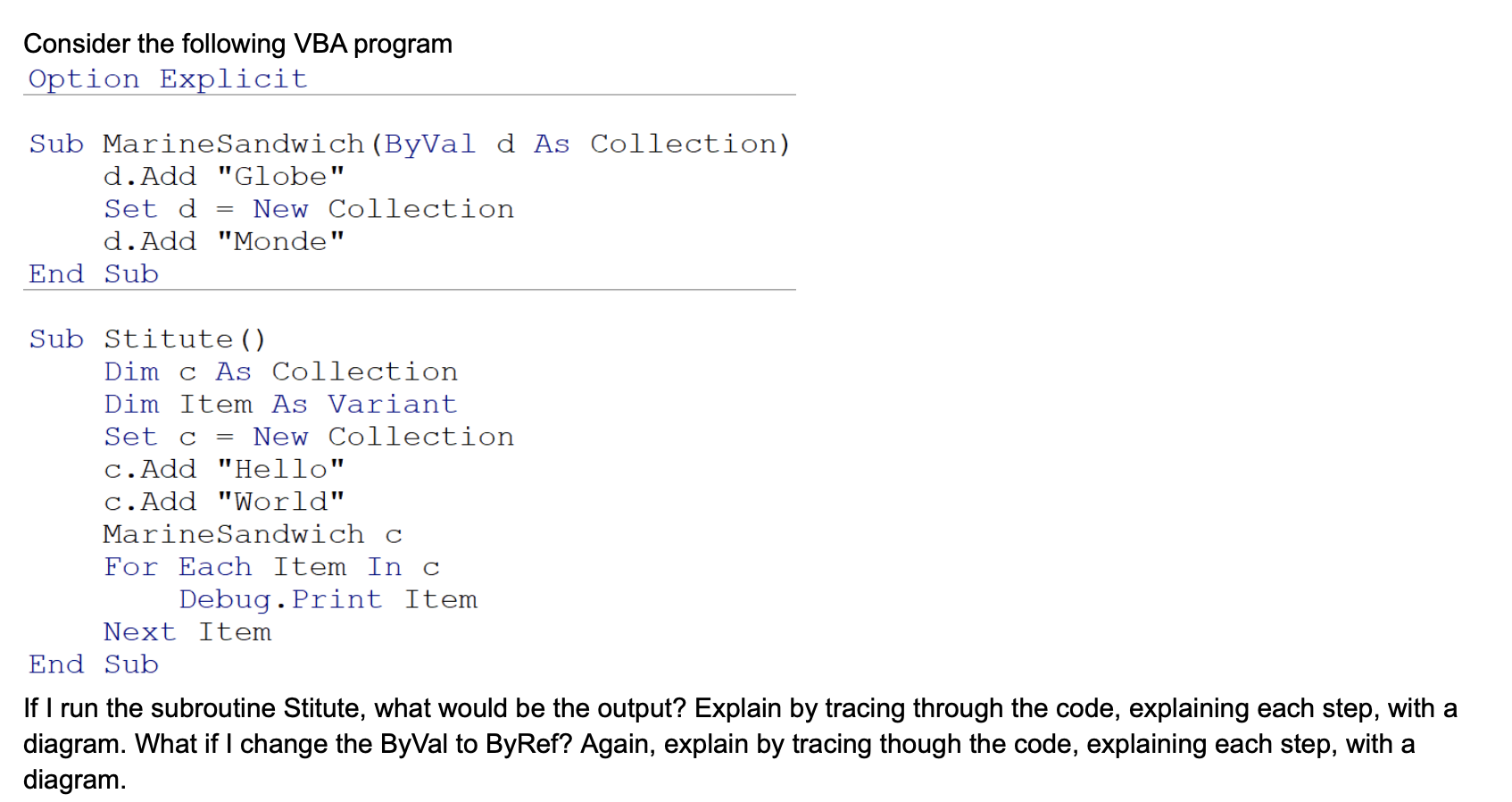Click the MarineSandwich name in its Sub declaration
The height and width of the screenshot is (802, 1512).
click(234, 144)
